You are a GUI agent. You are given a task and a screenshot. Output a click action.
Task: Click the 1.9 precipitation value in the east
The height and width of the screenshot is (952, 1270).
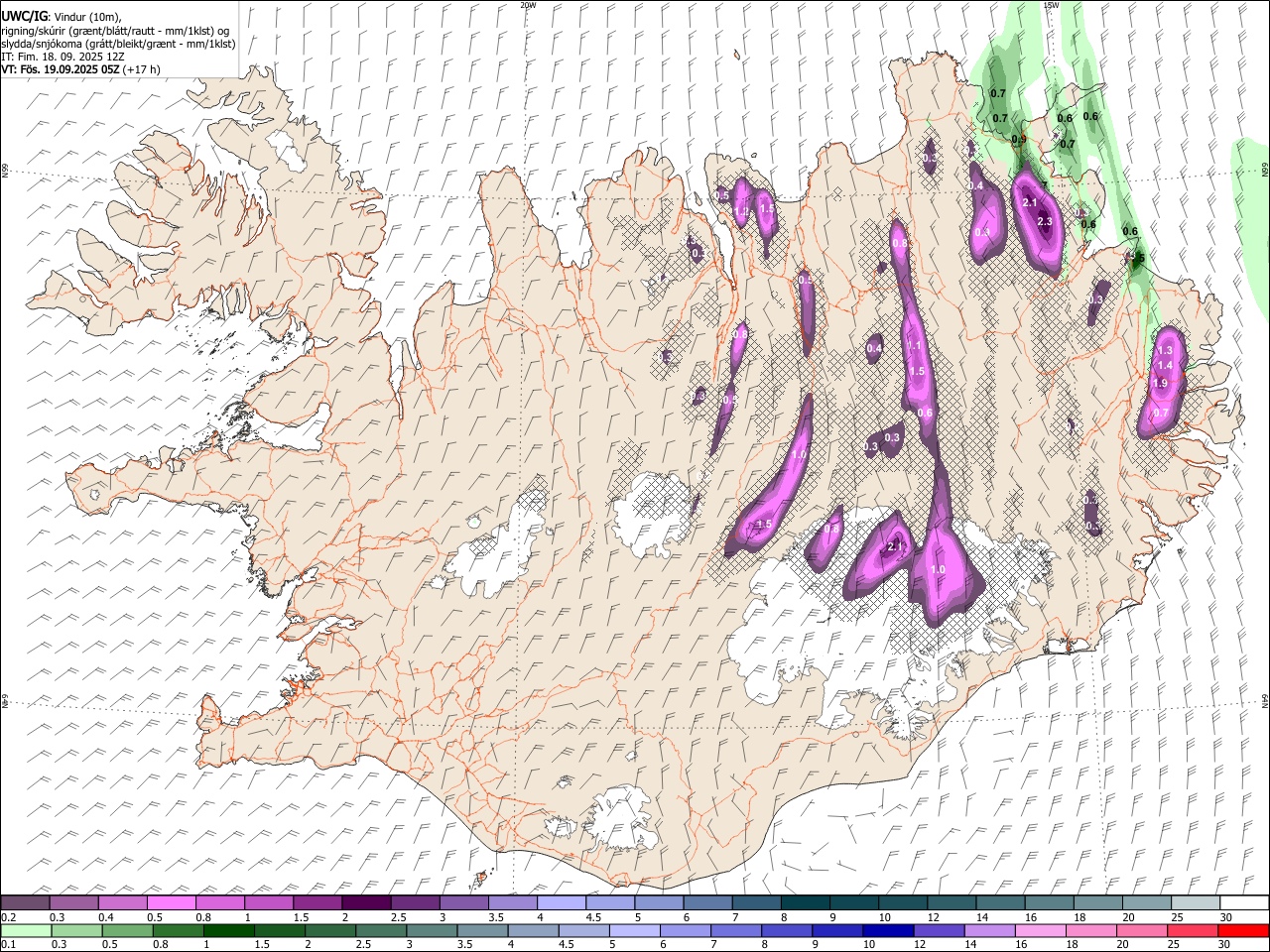1159,384
